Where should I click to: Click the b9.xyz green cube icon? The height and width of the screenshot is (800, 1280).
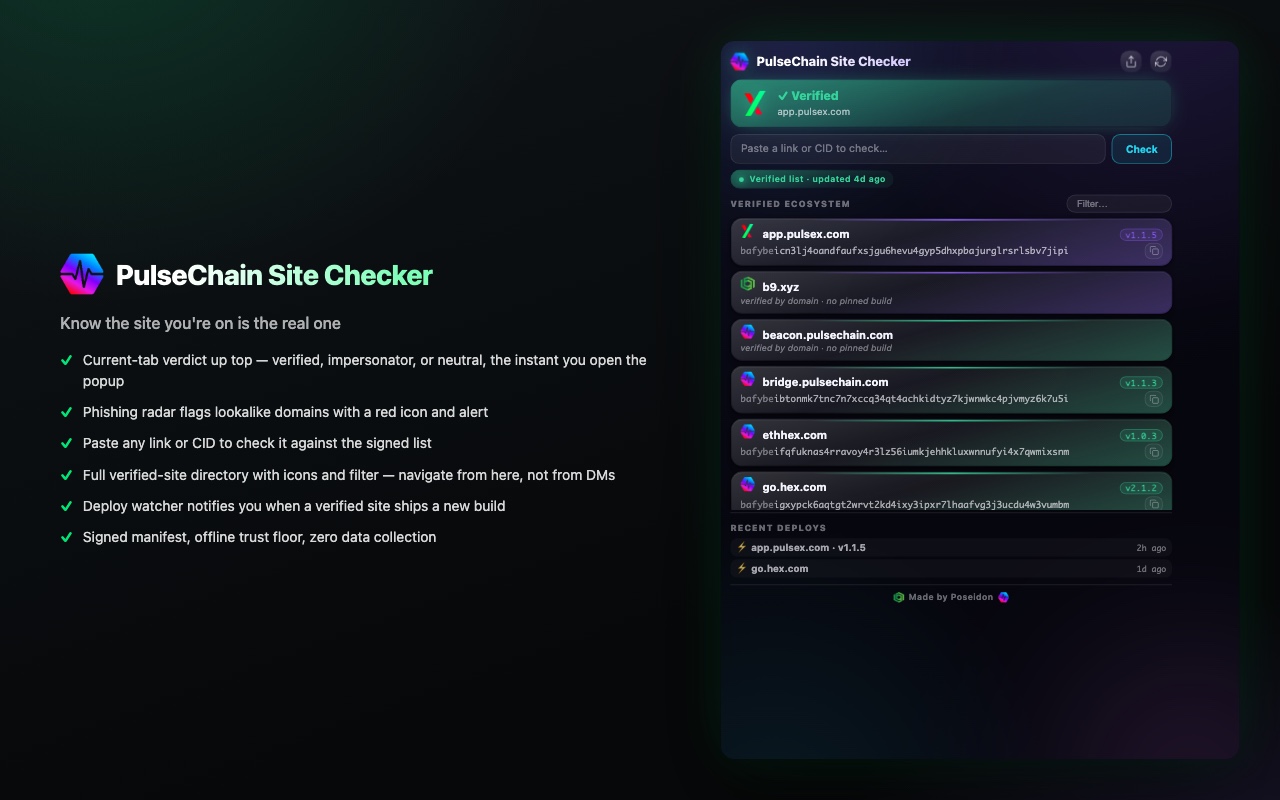747,285
